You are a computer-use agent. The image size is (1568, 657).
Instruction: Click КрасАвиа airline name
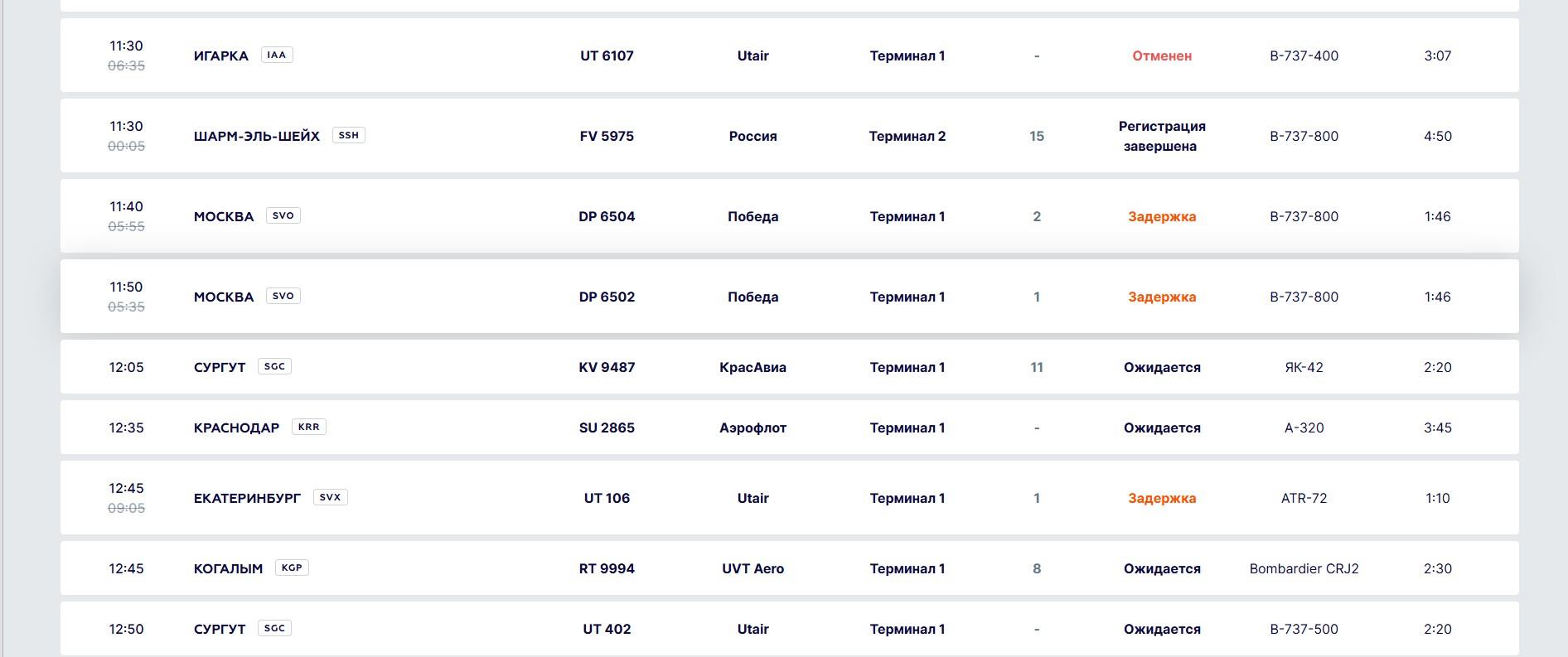[x=753, y=367]
